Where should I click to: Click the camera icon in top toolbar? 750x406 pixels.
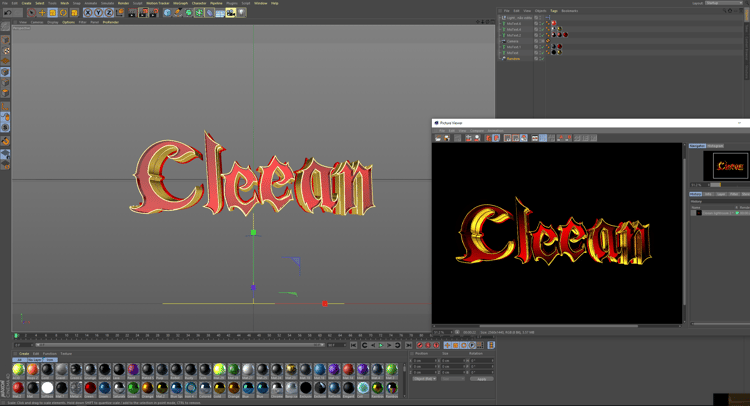pyautogui.click(x=231, y=13)
